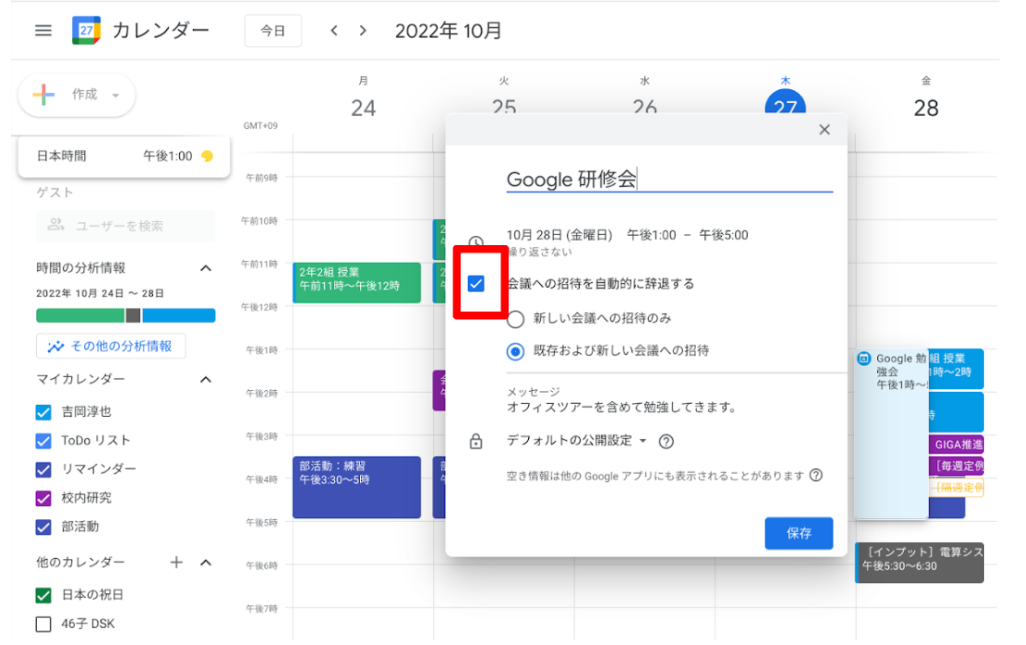The width and height of the screenshot is (1026, 645).
Task: Toggle the 部活動 calendar checkbox
Action: (43, 527)
